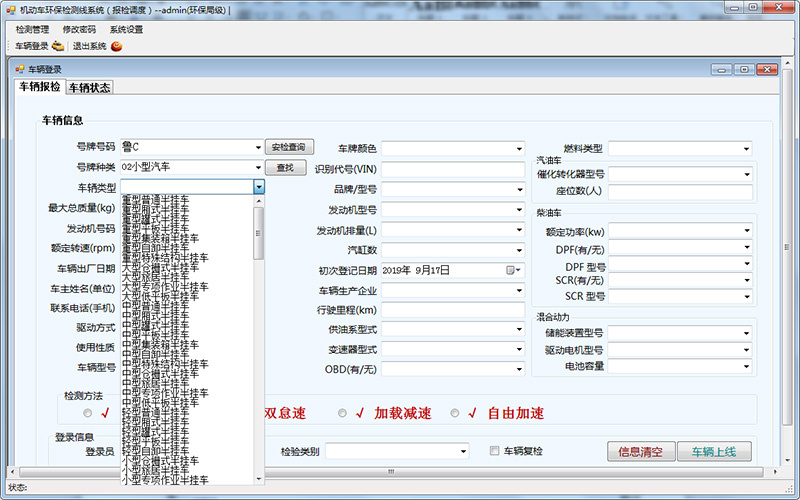Expand the 品牌/型号 dropdown
The width and height of the screenshot is (800, 500).
point(519,190)
